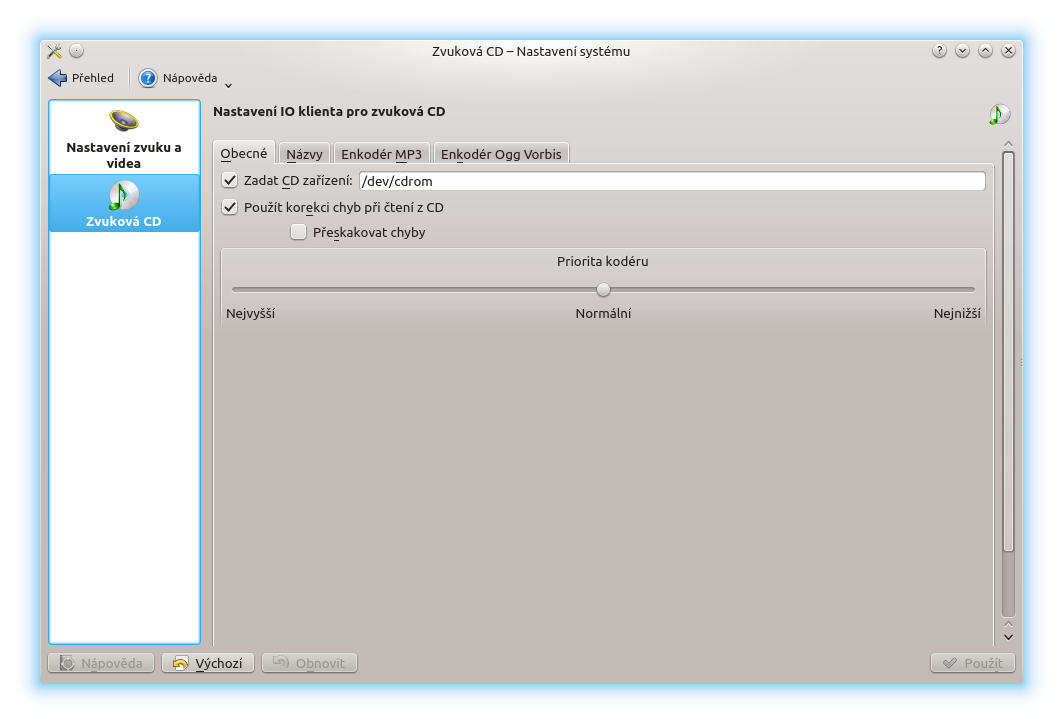Click the Normální label under slider
Viewport: 1063px width, 724px height.
(603, 313)
